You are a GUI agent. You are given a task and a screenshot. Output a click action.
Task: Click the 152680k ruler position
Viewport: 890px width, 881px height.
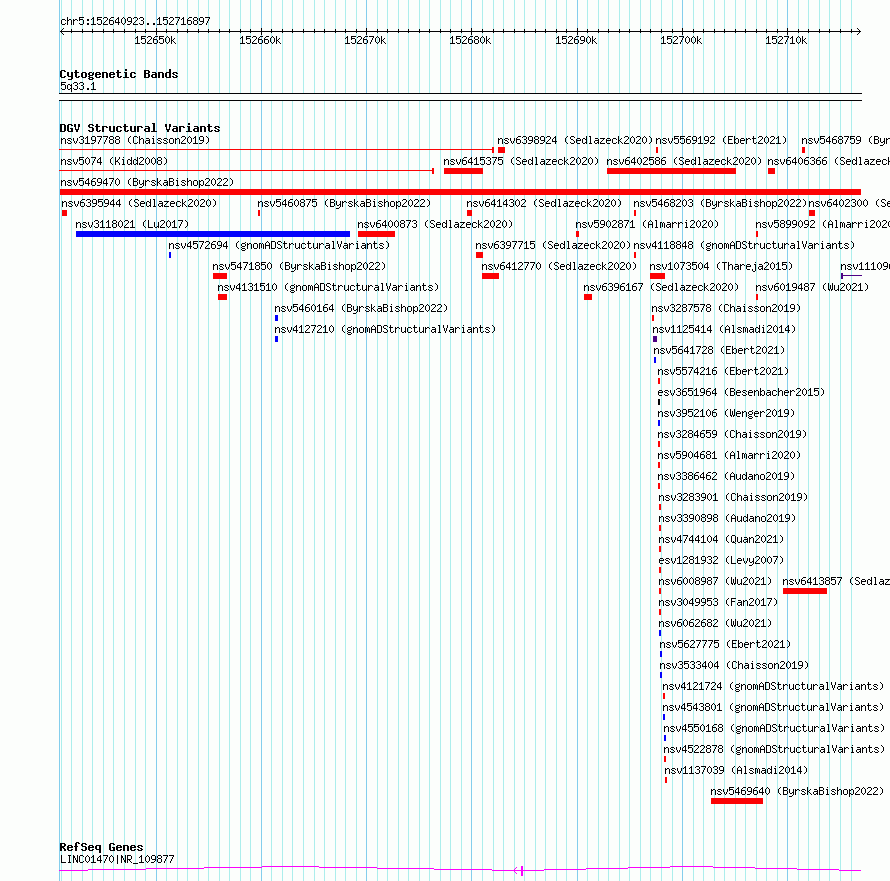pyautogui.click(x=470, y=40)
